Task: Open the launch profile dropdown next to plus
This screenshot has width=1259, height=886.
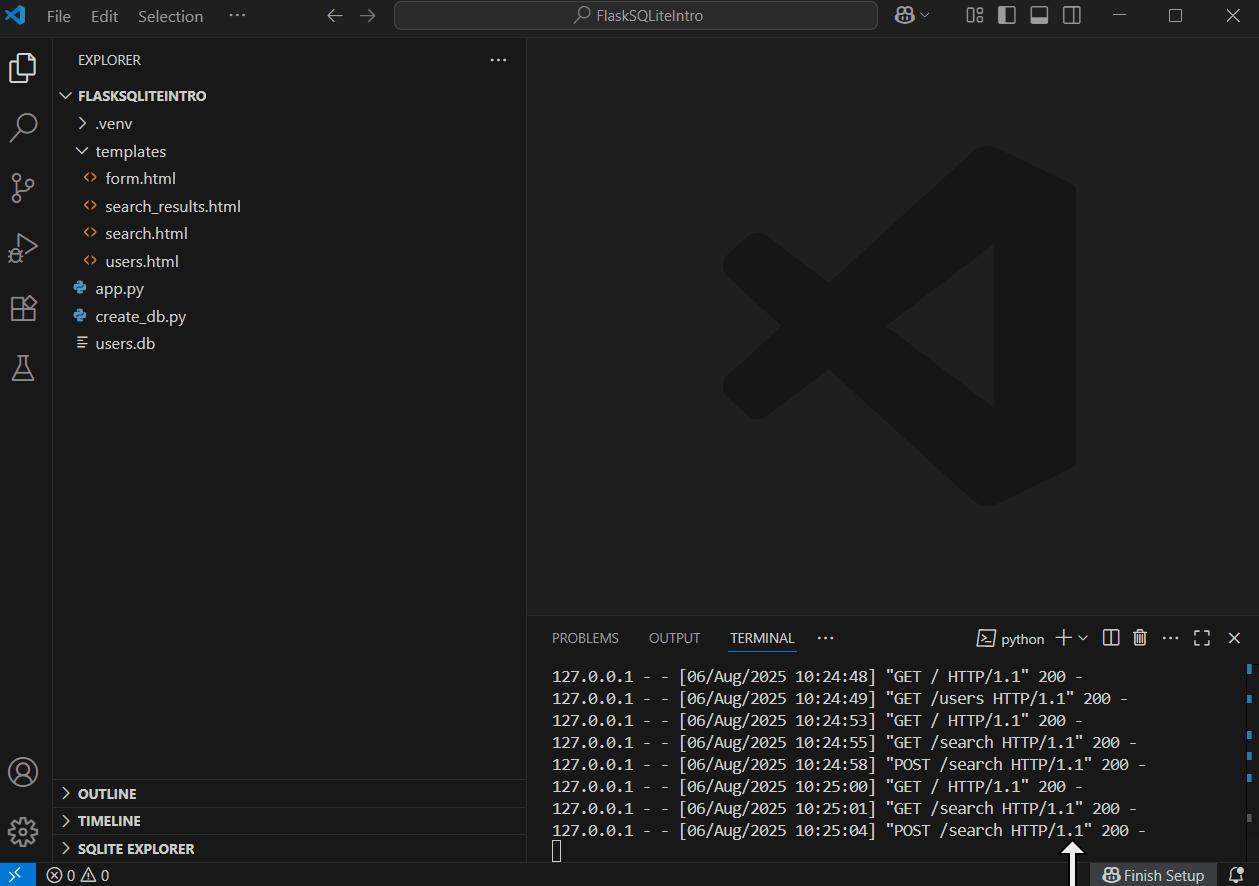Action: click(x=1083, y=638)
